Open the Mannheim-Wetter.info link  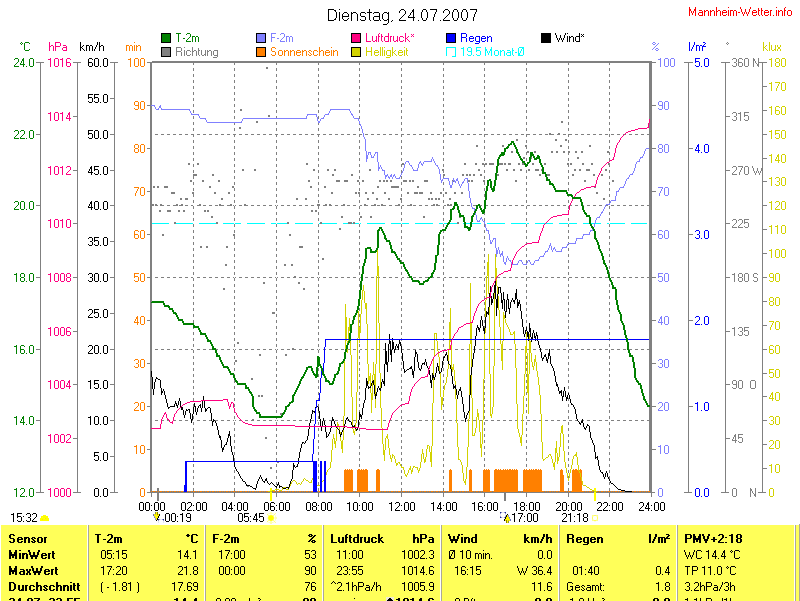pos(740,12)
